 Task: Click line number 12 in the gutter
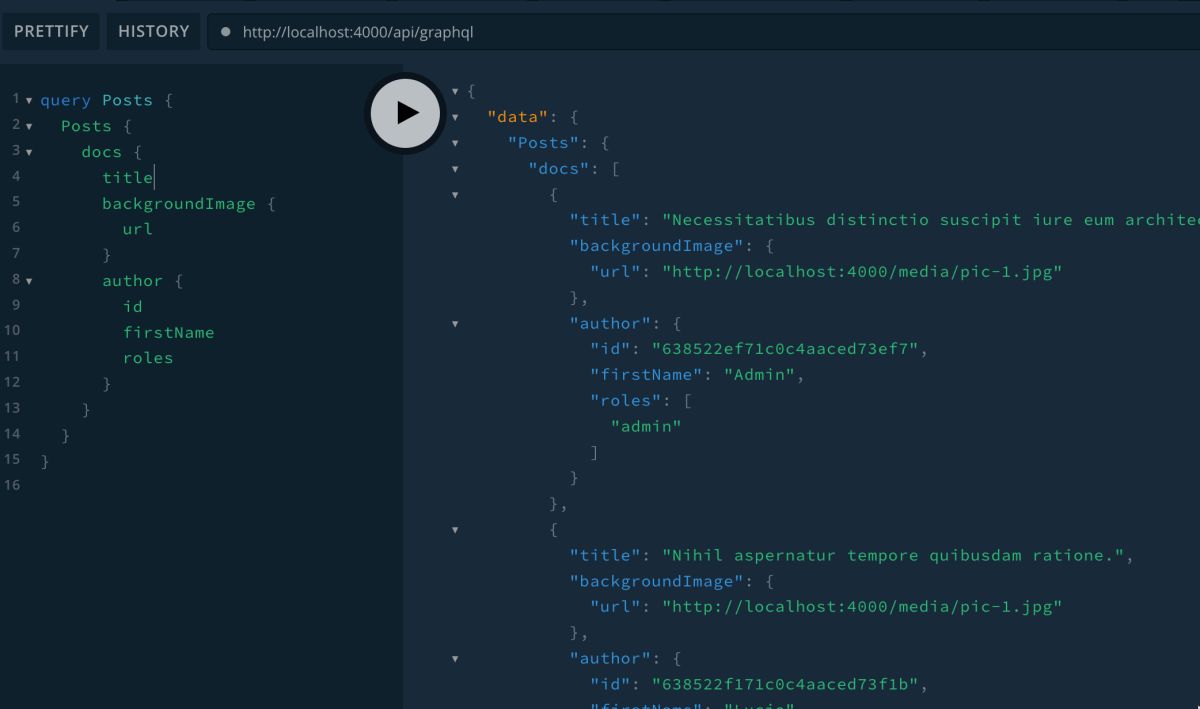click(x=12, y=382)
